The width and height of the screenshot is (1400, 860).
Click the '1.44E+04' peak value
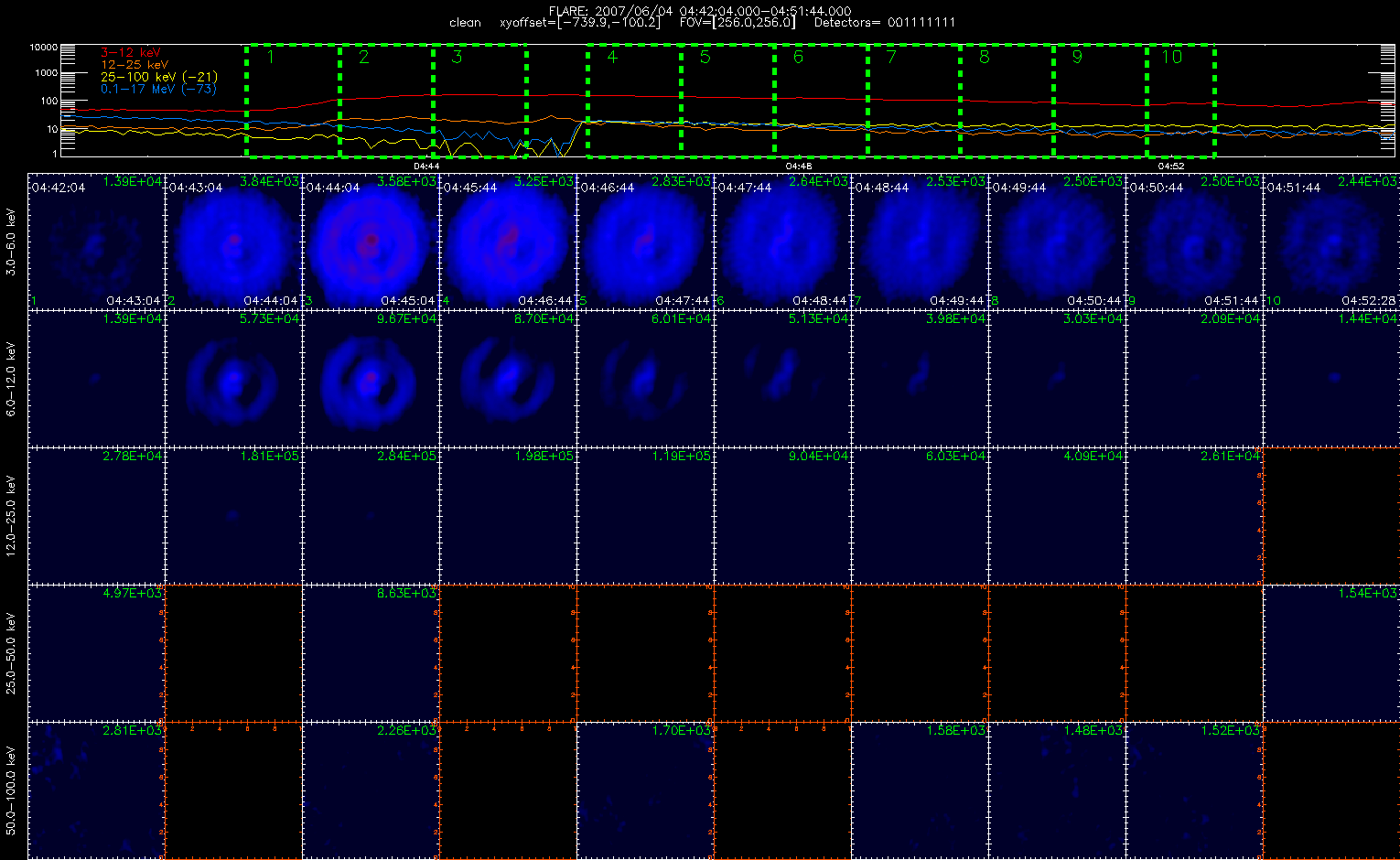1368,319
